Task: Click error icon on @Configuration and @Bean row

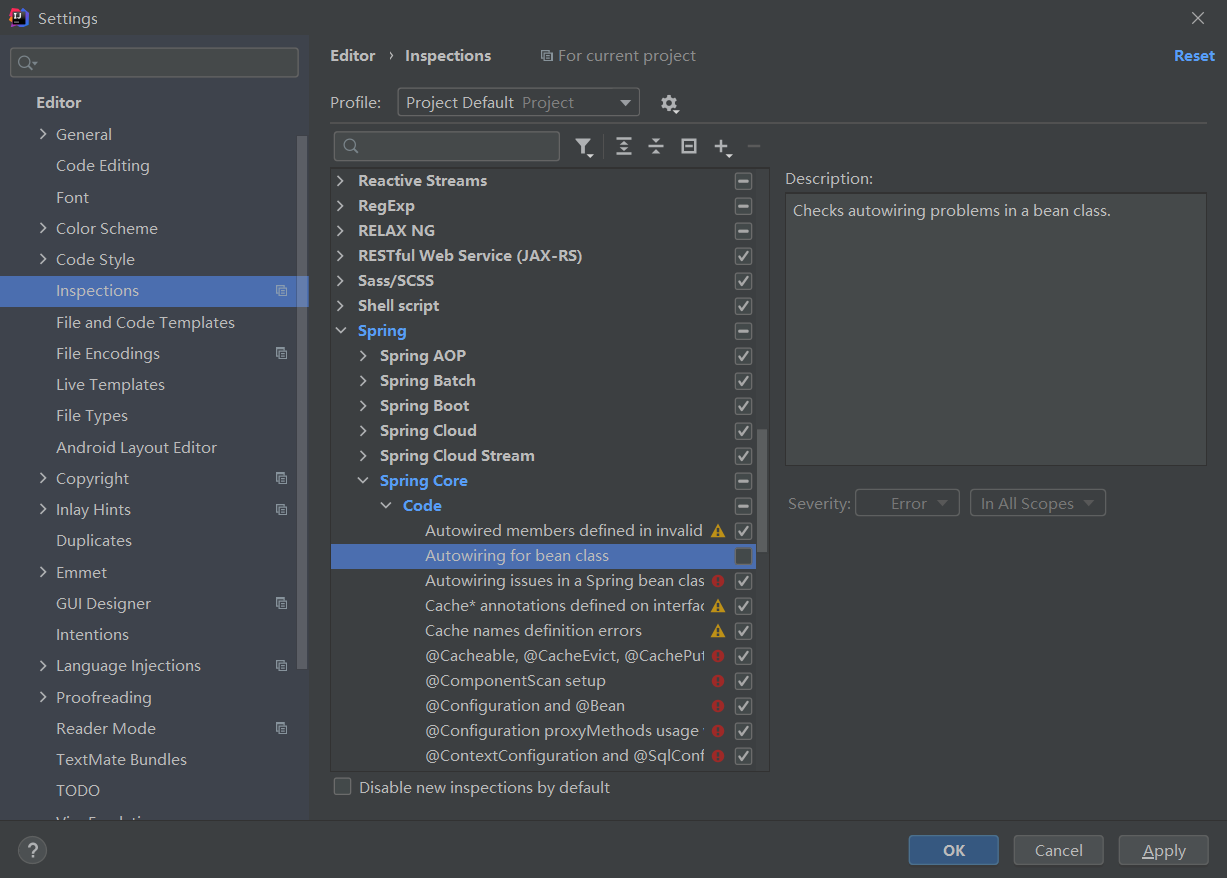Action: [x=718, y=706]
